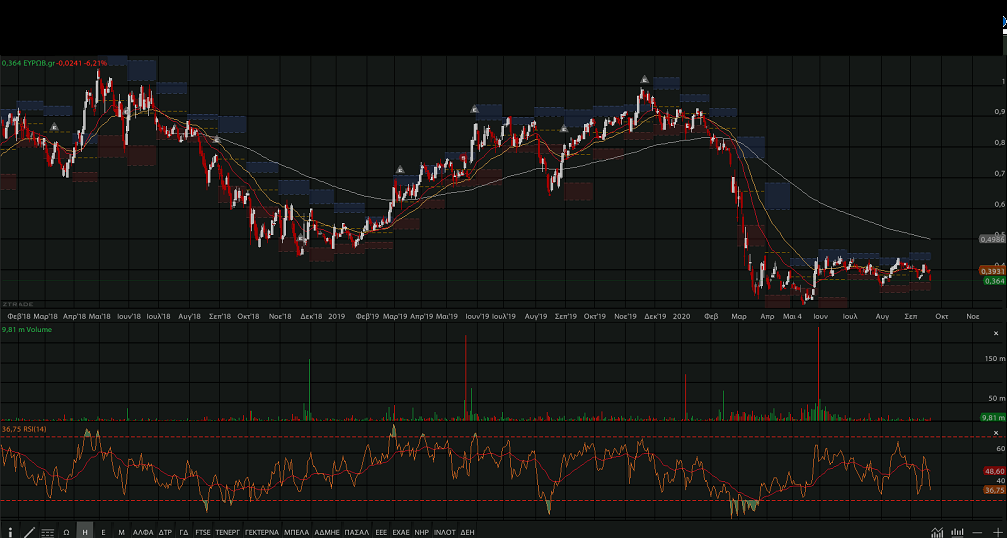1007x539 pixels.
Task: Select the ΜΠΕΛΑ symbol button
Action: [x=297, y=532]
